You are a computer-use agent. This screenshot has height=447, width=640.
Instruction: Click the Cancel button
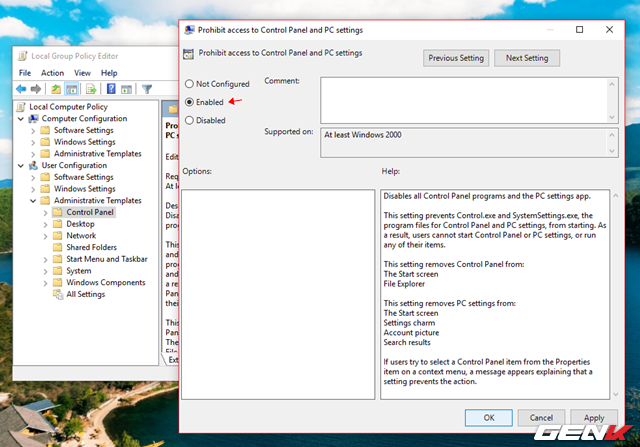click(541, 418)
